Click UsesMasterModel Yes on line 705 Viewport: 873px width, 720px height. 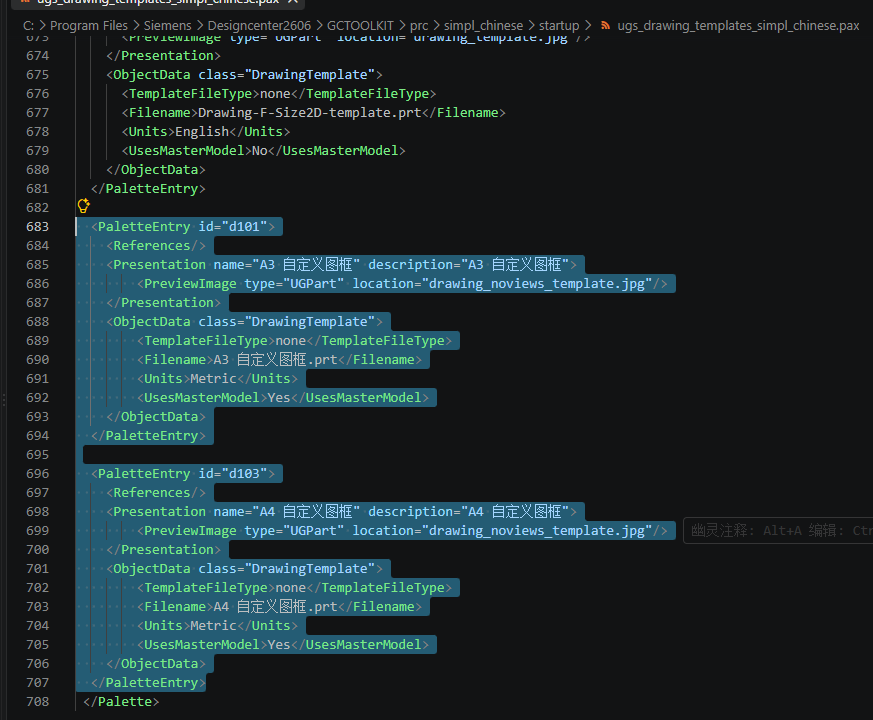(x=283, y=645)
